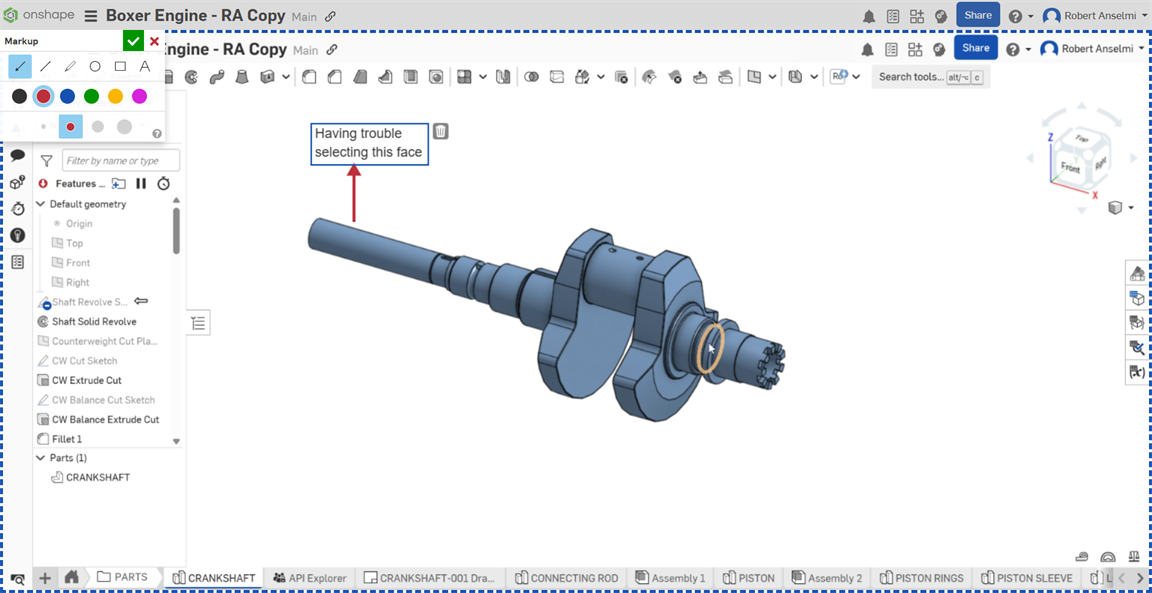Click the filter funnel icon
This screenshot has width=1152, height=593.
tap(46, 161)
